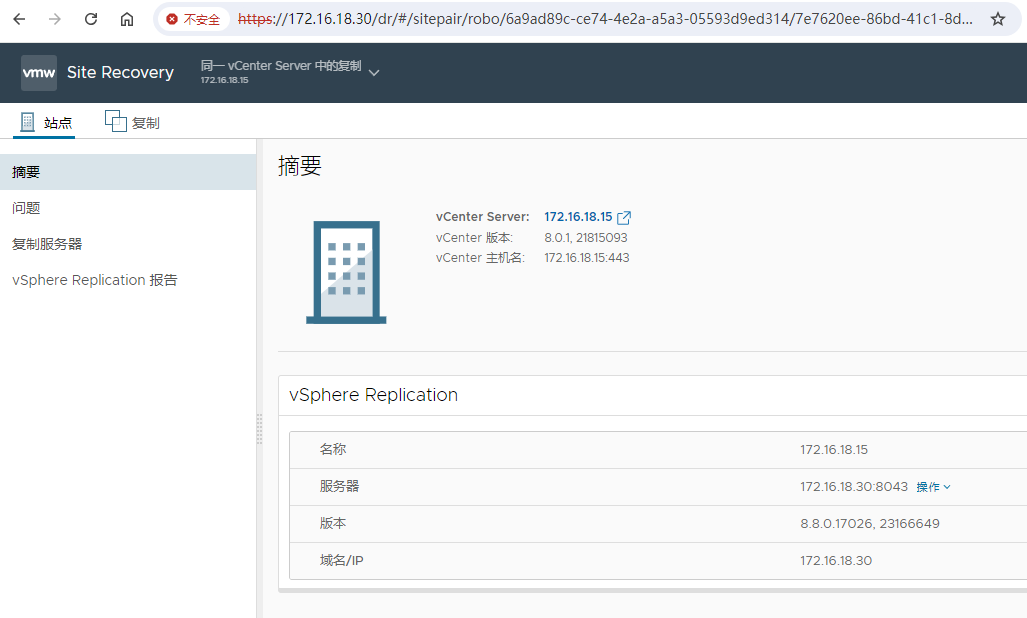Click the 名称 row label
Viewport: 1027px width, 618px height.
333,449
